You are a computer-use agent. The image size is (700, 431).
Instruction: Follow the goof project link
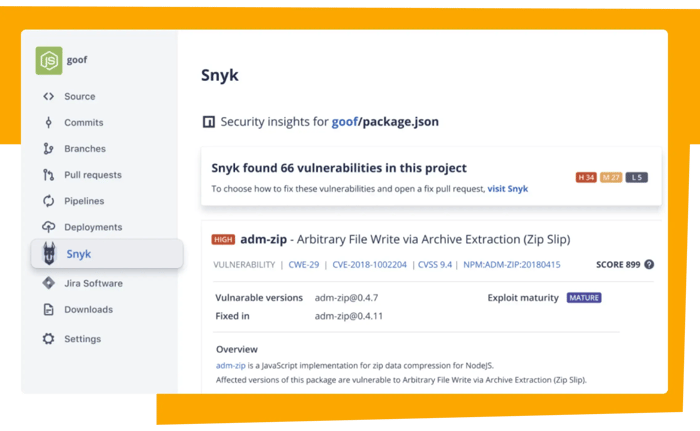[x=345, y=121]
